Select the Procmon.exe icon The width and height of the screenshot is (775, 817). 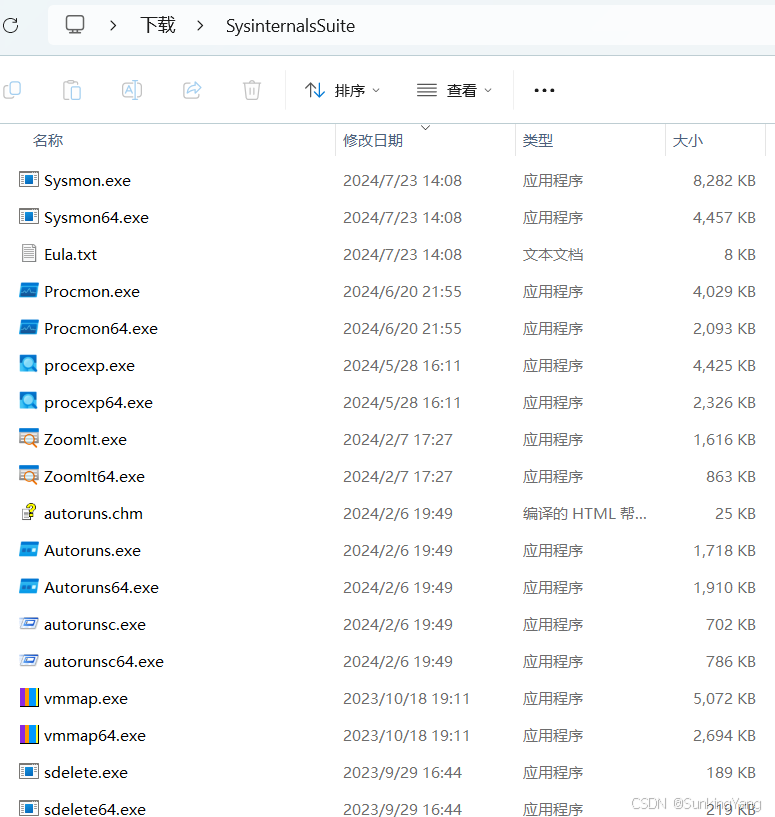(x=29, y=290)
